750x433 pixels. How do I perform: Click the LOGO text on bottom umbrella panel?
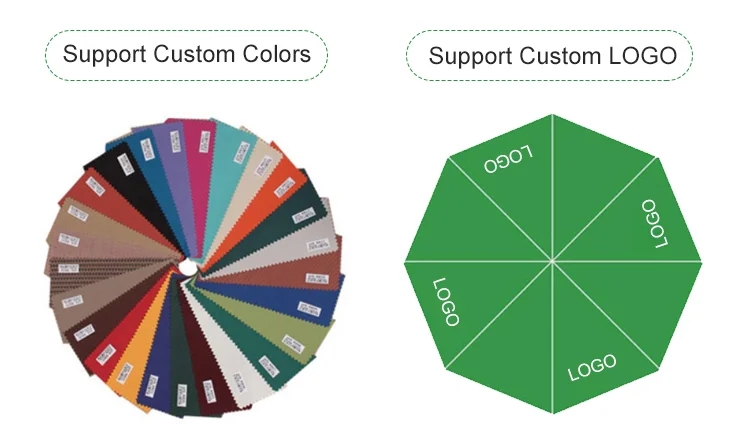click(x=592, y=367)
